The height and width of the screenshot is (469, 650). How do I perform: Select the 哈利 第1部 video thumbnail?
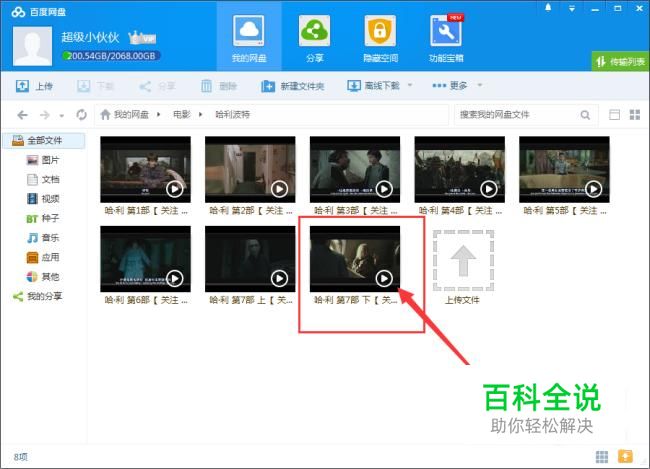click(146, 169)
